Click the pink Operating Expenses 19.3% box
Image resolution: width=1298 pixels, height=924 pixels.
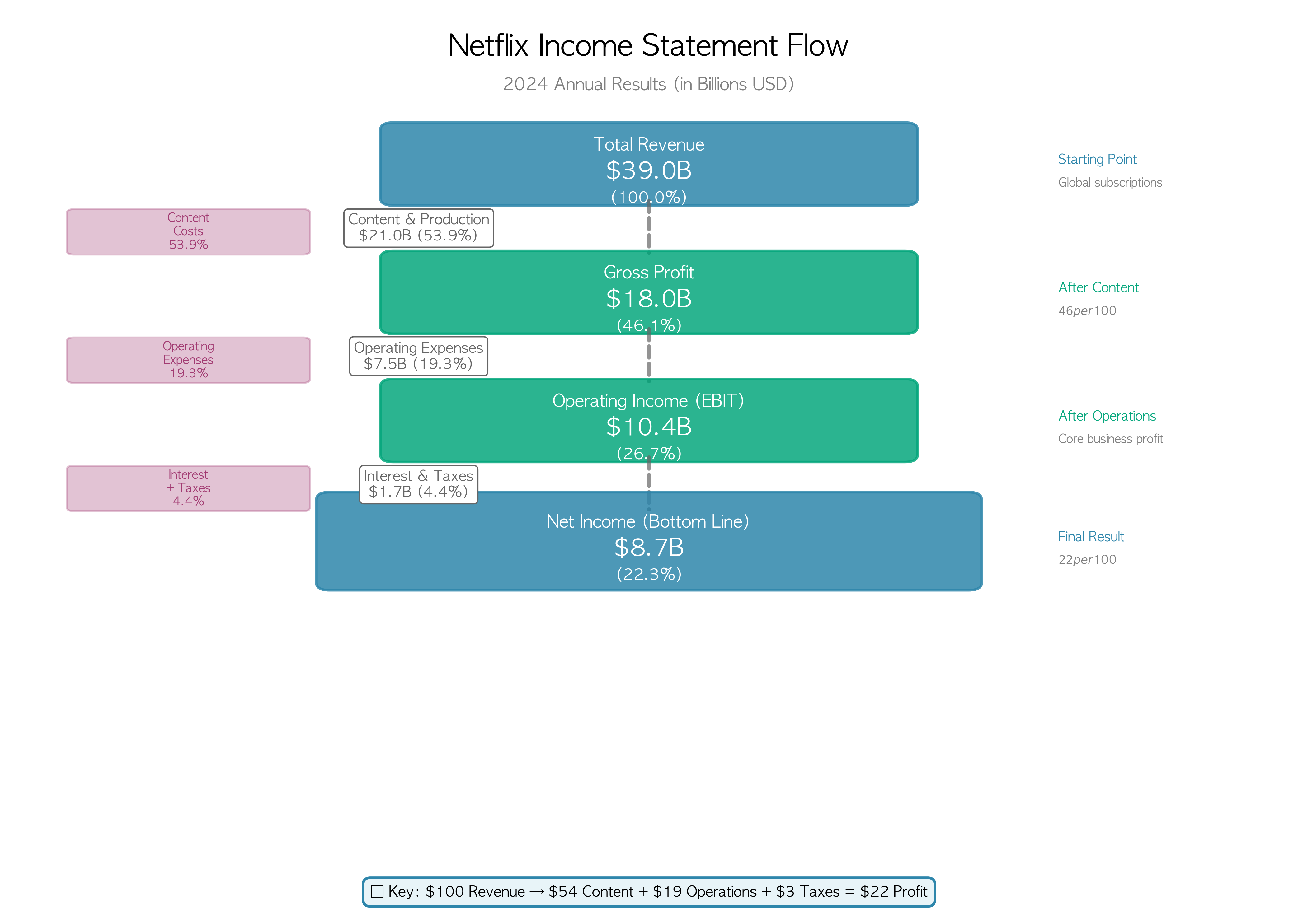[x=188, y=360]
